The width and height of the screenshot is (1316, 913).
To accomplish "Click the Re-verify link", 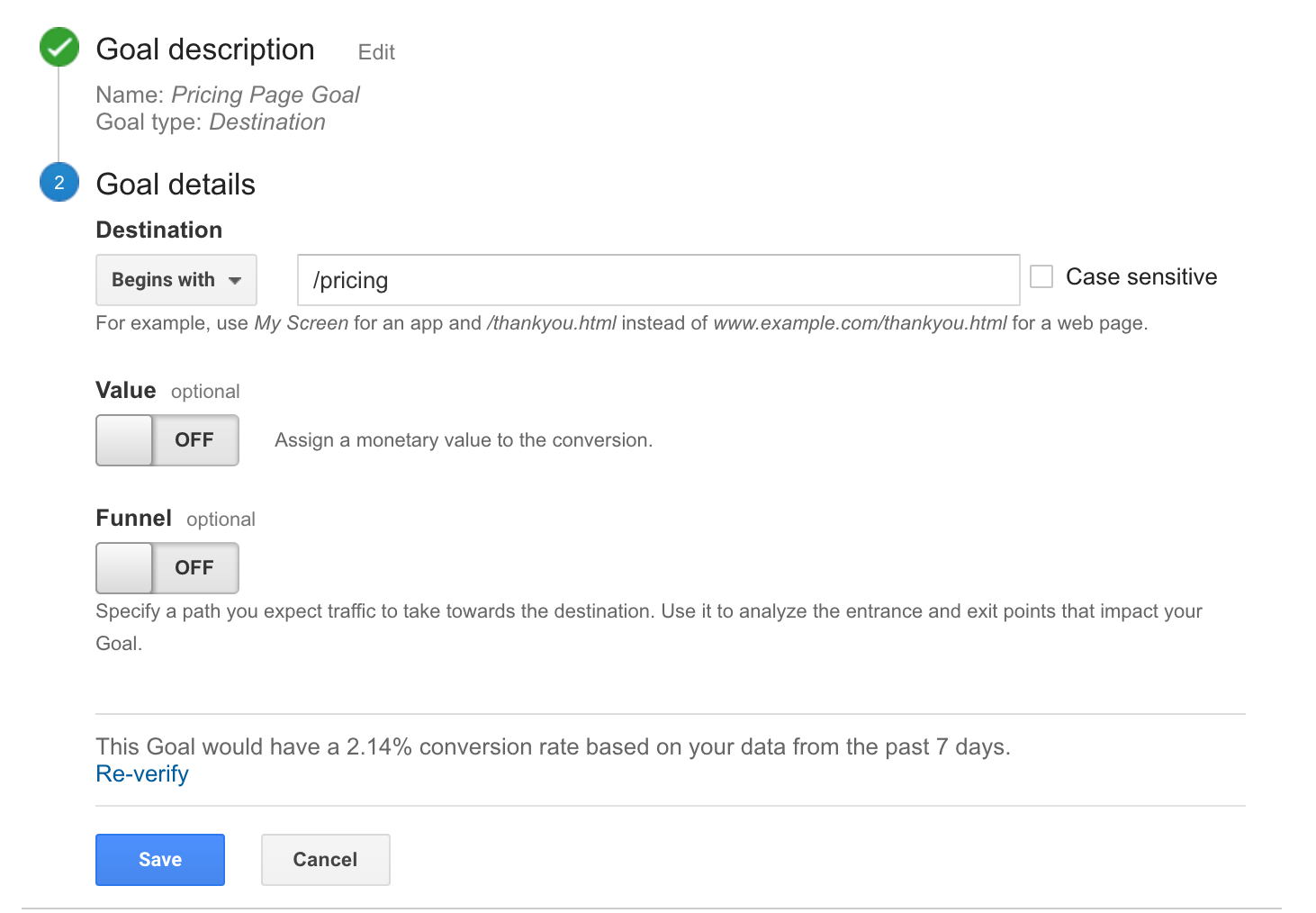I will pos(142,773).
